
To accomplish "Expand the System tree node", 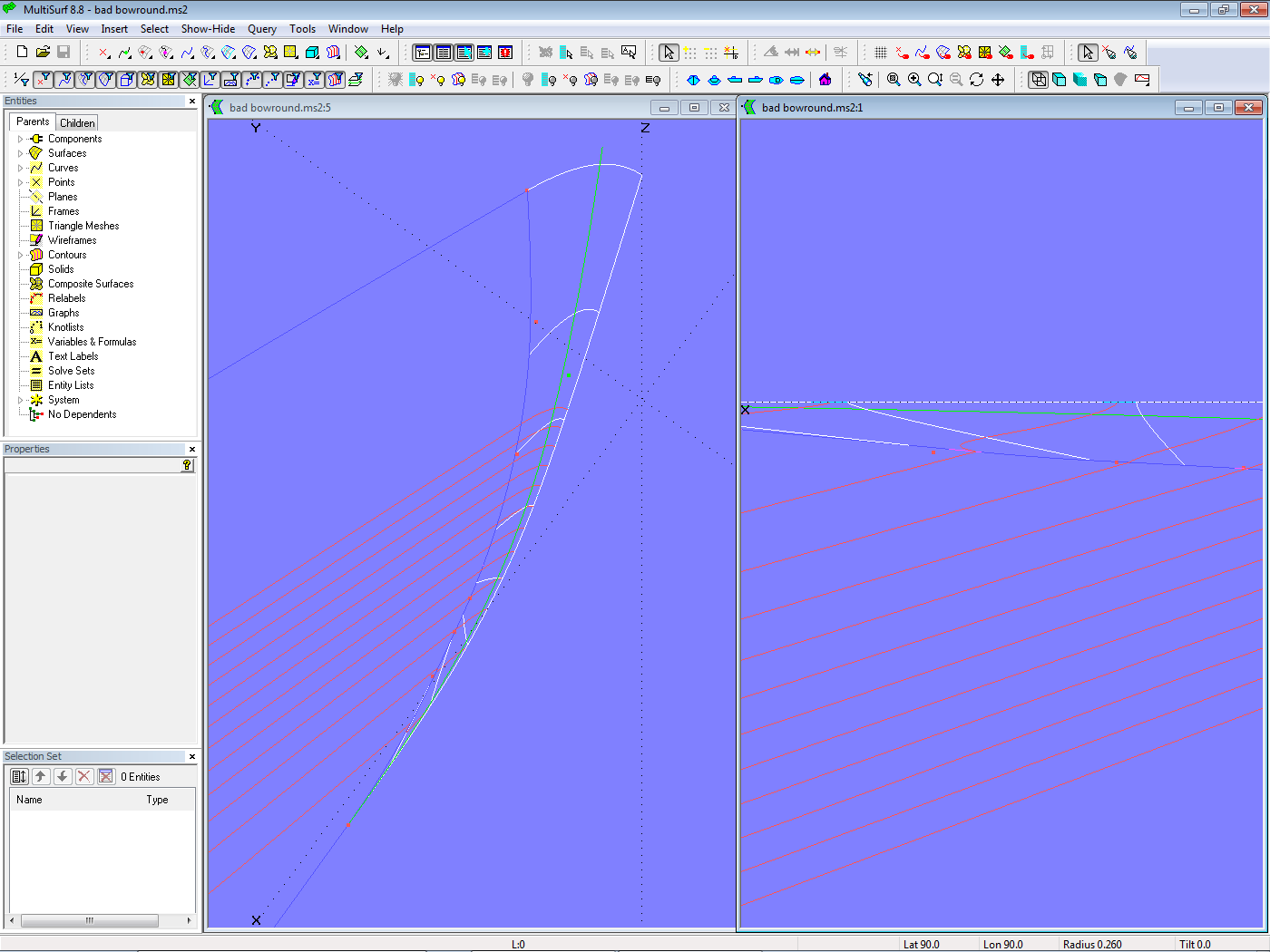I will [21, 400].
